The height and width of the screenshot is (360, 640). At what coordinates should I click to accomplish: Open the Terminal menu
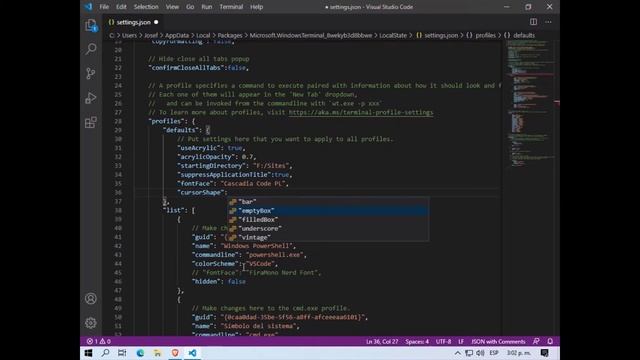[231, 7]
